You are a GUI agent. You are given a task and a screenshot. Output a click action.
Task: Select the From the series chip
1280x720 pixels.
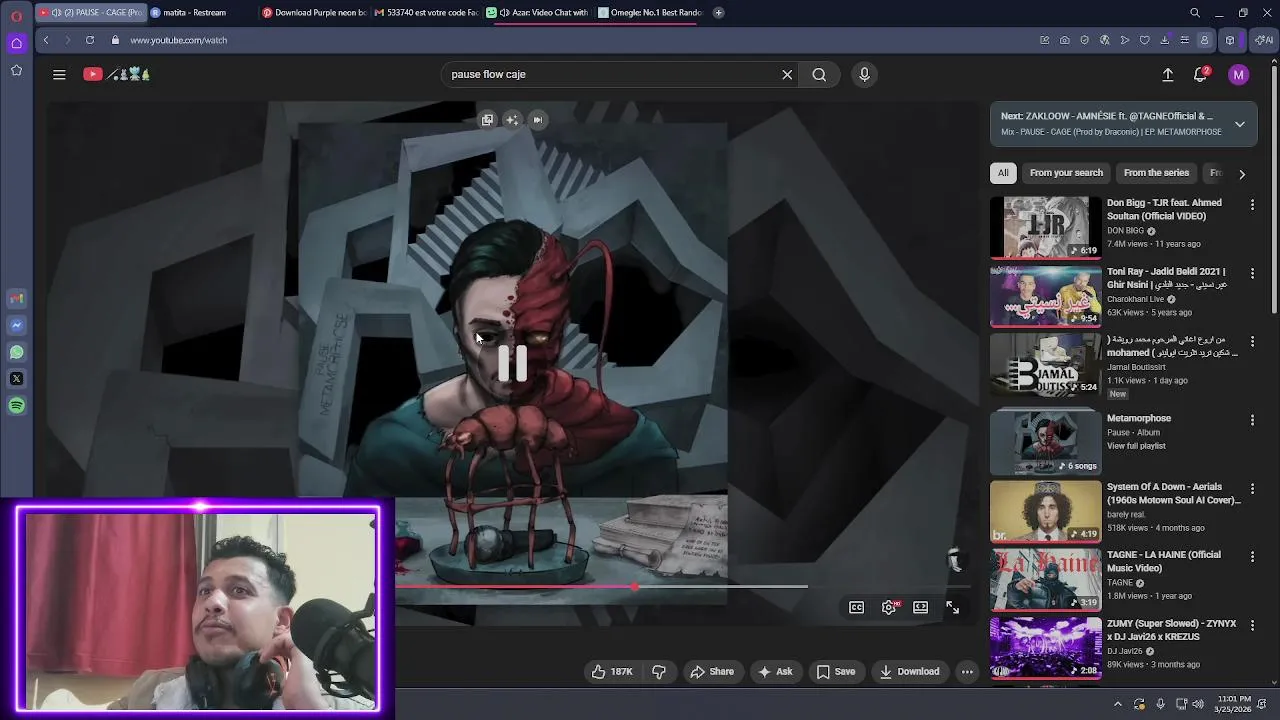pyautogui.click(x=1156, y=173)
